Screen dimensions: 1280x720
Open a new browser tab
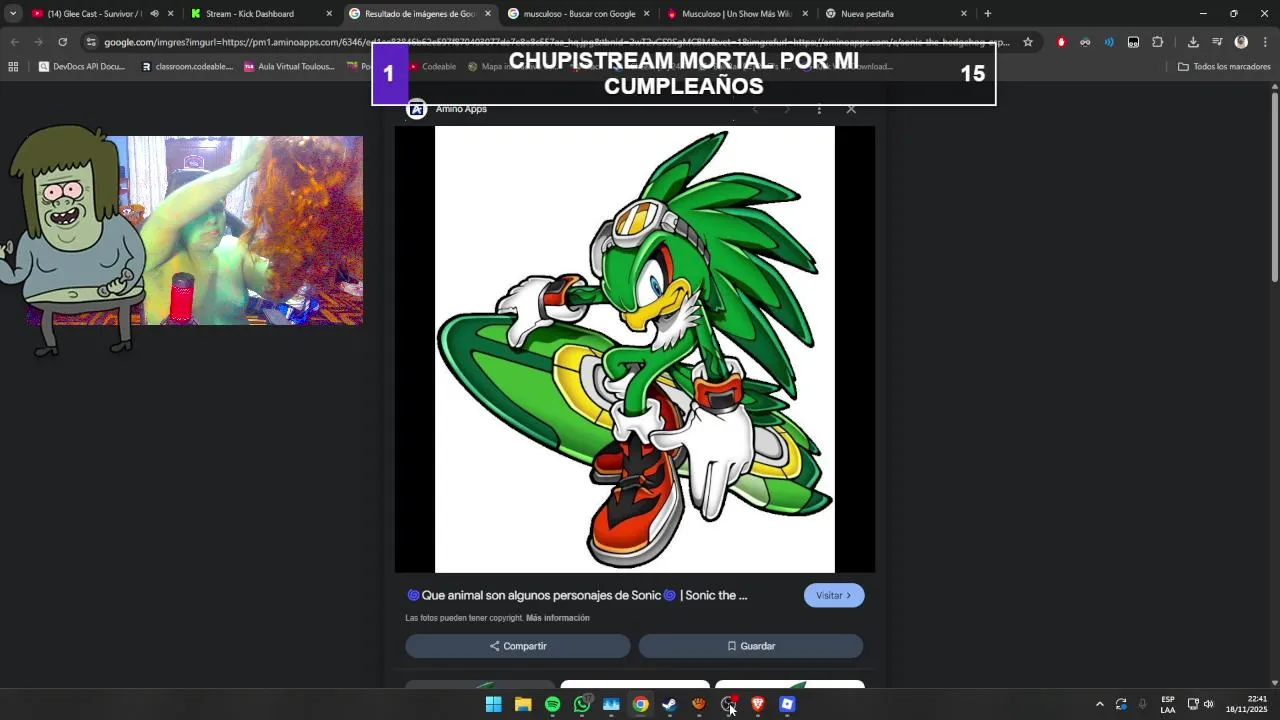point(988,14)
